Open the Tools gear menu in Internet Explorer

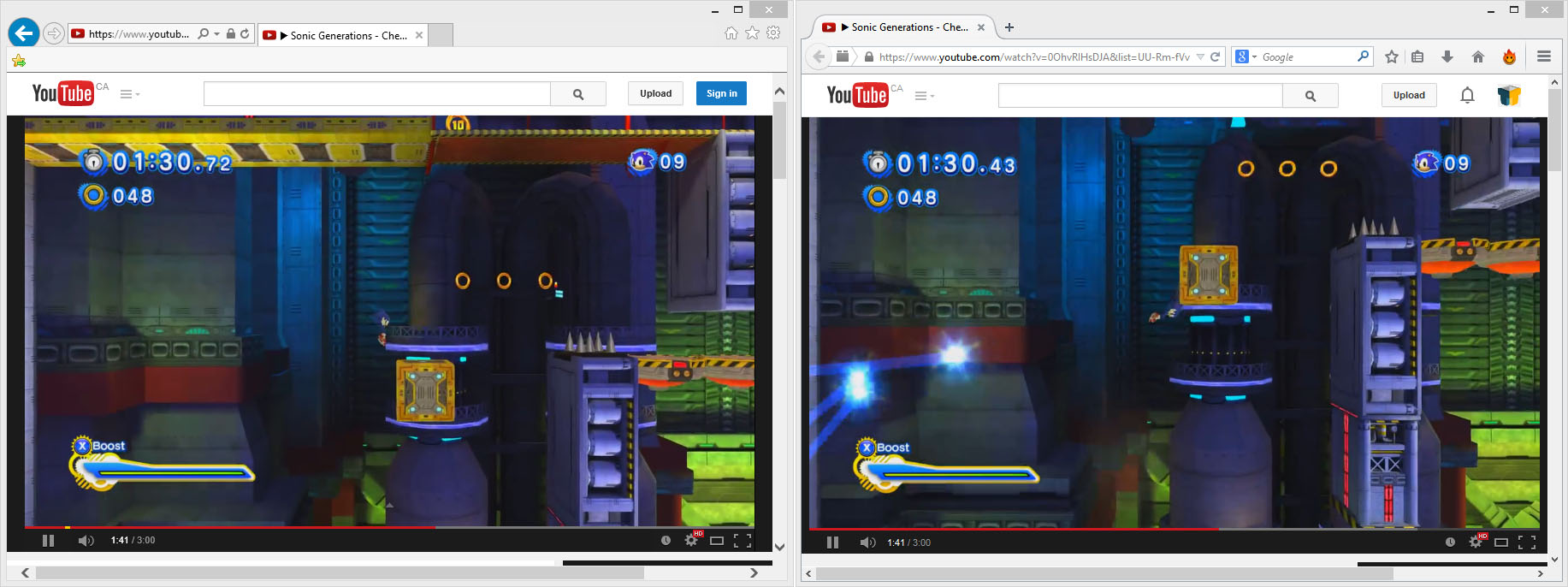click(773, 33)
